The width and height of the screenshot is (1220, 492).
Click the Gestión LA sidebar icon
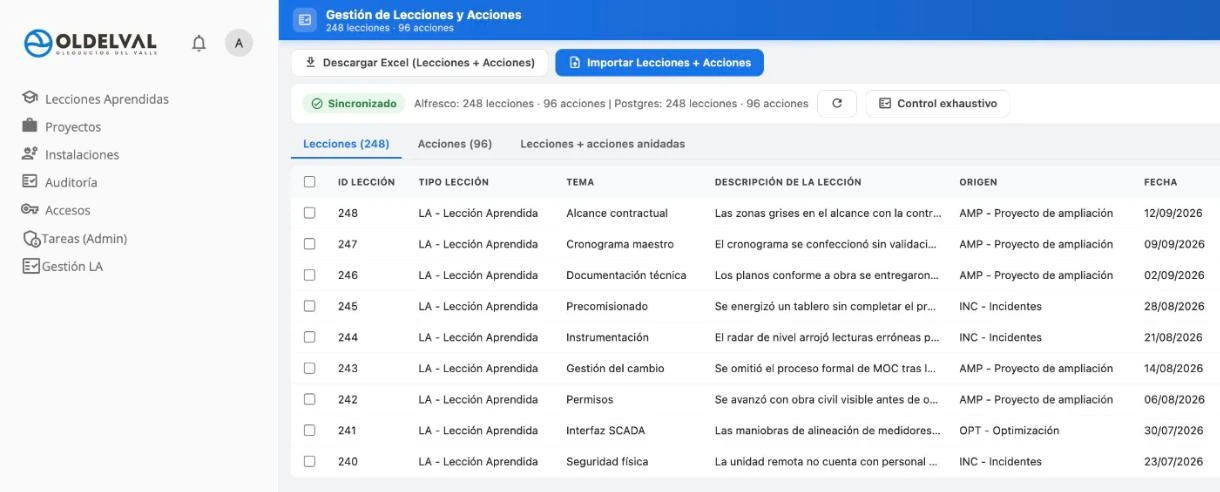(x=31, y=267)
